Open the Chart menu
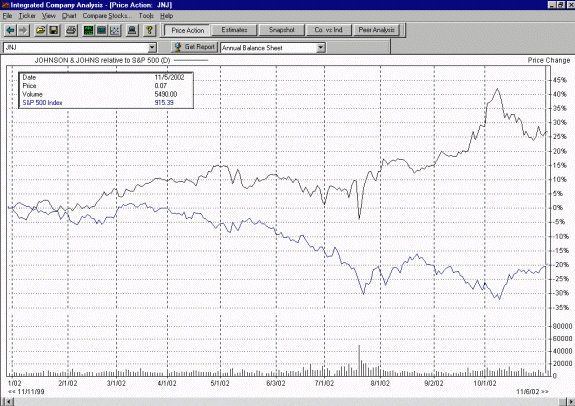 pos(69,16)
